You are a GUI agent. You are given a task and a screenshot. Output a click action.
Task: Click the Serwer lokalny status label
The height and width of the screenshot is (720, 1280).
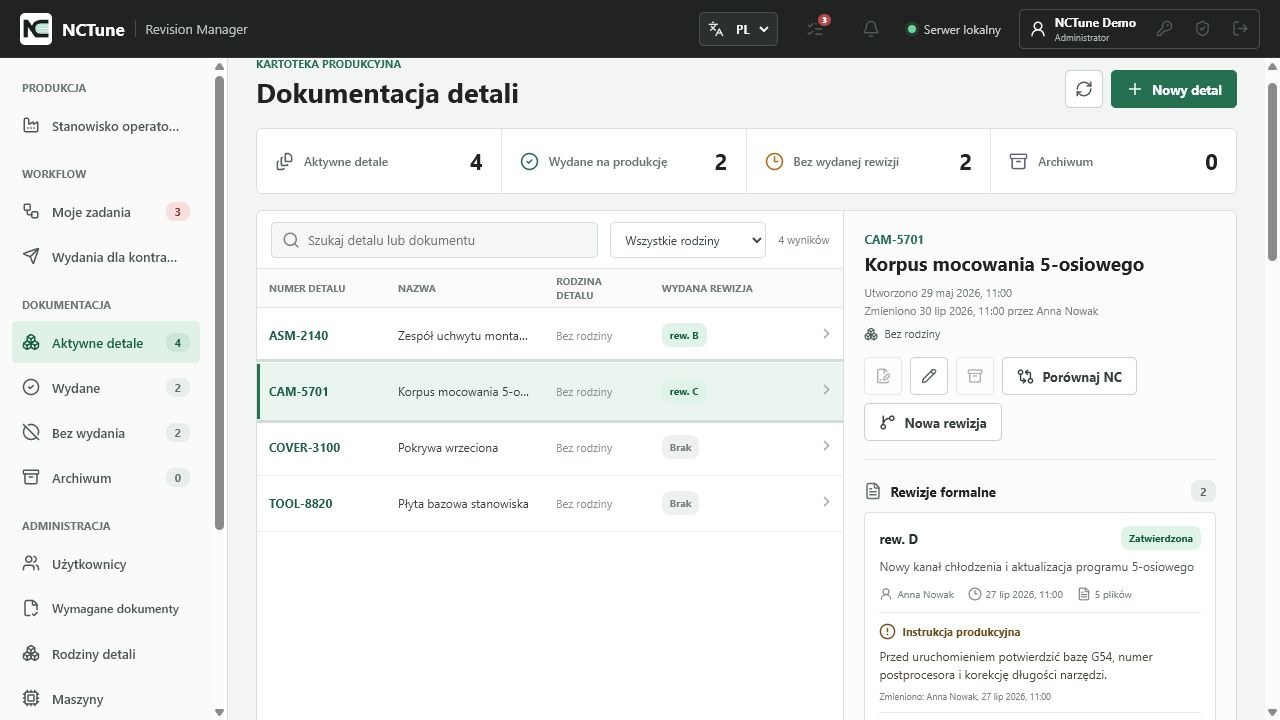click(x=962, y=29)
